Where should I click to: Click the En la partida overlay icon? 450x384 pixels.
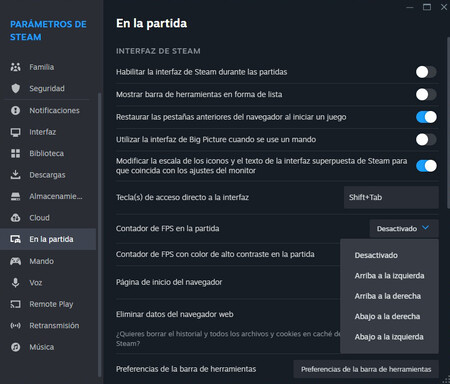pyautogui.click(x=15, y=239)
